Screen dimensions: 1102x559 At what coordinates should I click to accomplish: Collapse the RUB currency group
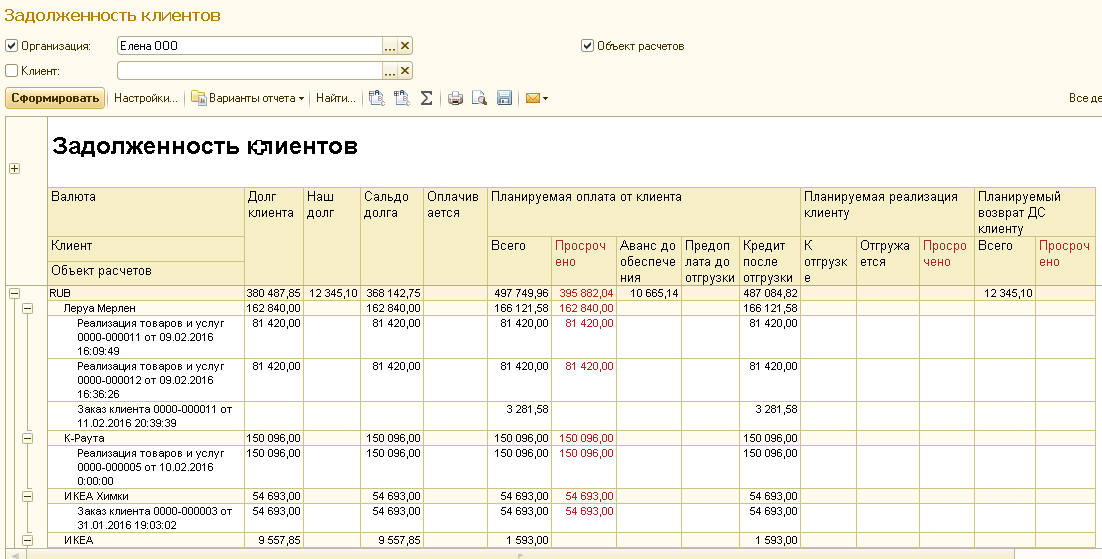(x=15, y=293)
